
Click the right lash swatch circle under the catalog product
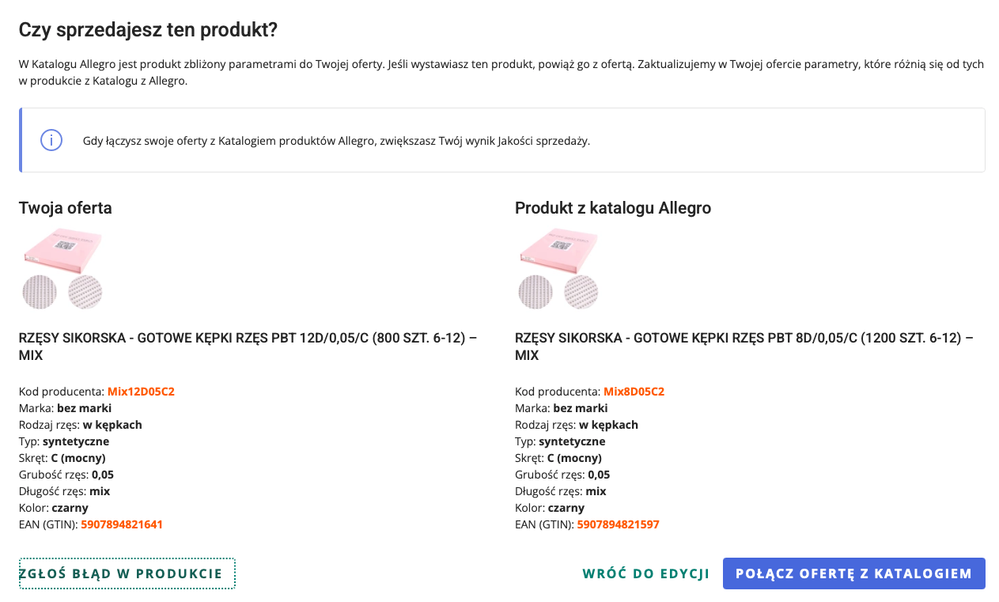(580, 292)
